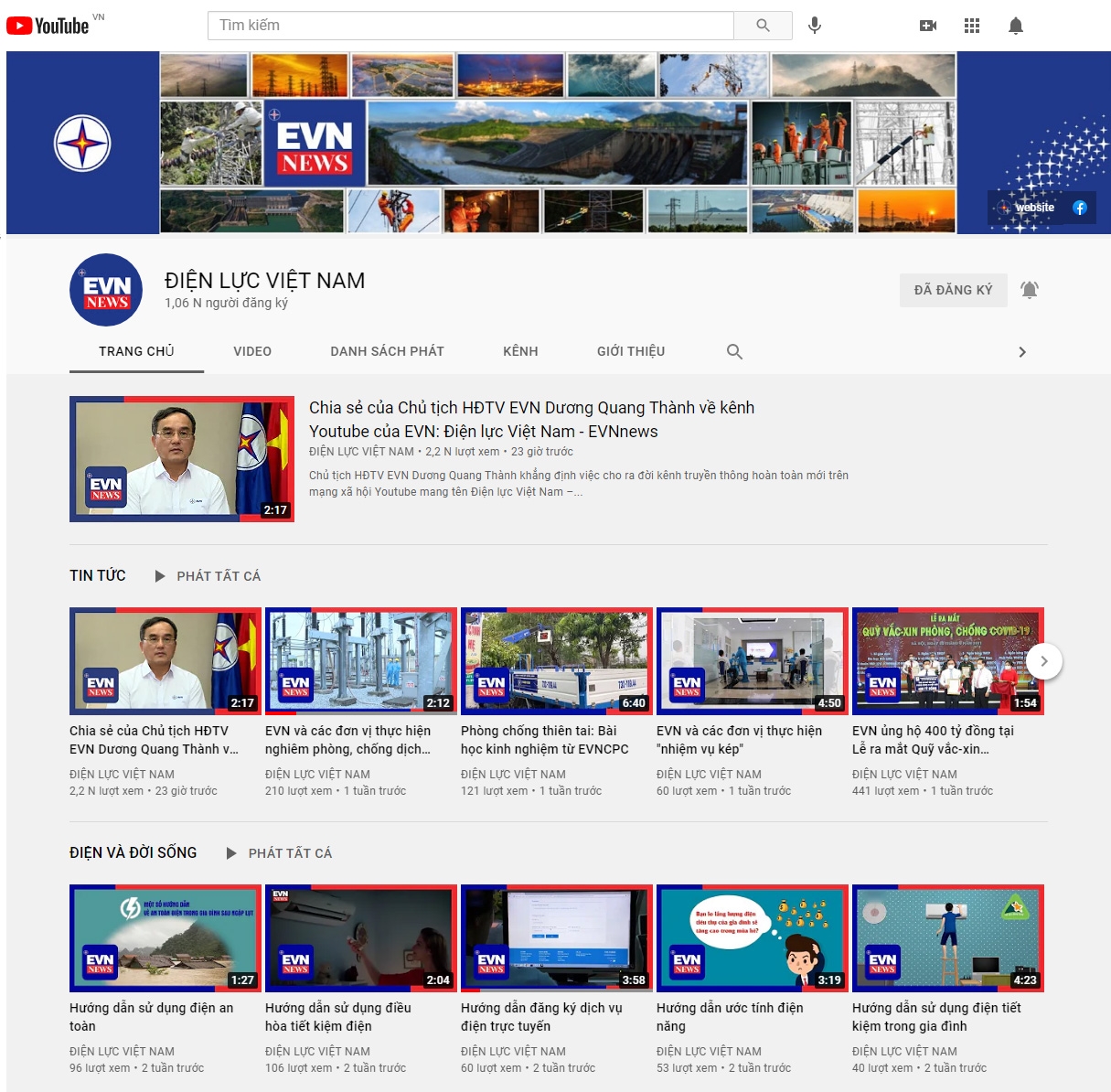
Task: Open the DANH SÁCH PHÁT tab
Action: click(x=387, y=351)
